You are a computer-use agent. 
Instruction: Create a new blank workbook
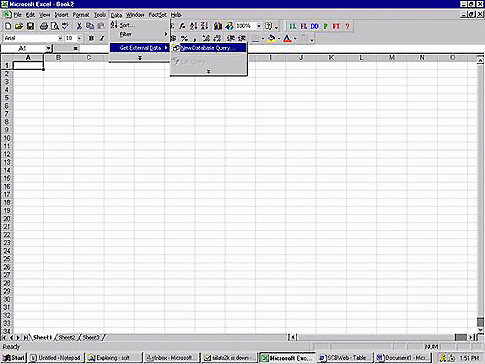8,26
